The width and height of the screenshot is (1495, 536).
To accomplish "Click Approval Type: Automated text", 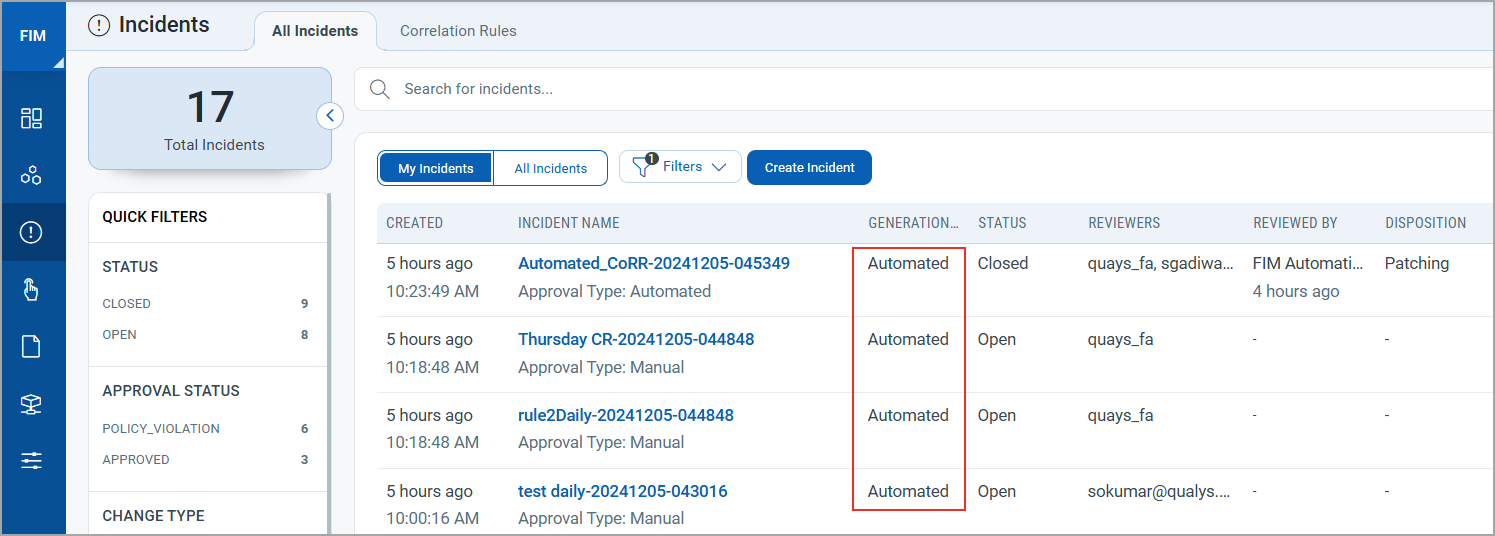I will (x=615, y=291).
